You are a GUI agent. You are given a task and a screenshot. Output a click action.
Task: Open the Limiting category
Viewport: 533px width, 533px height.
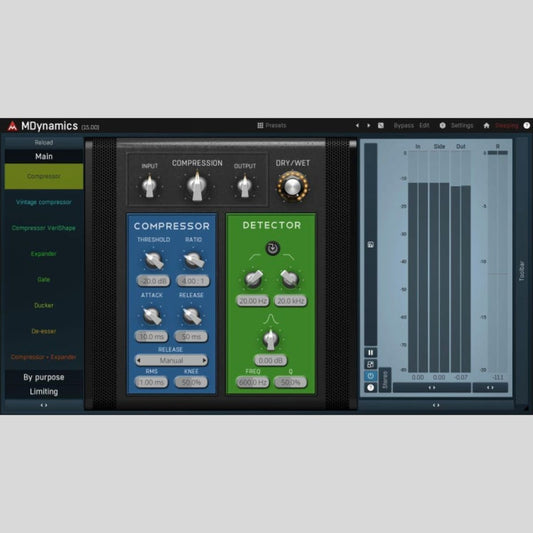pyautogui.click(x=44, y=392)
